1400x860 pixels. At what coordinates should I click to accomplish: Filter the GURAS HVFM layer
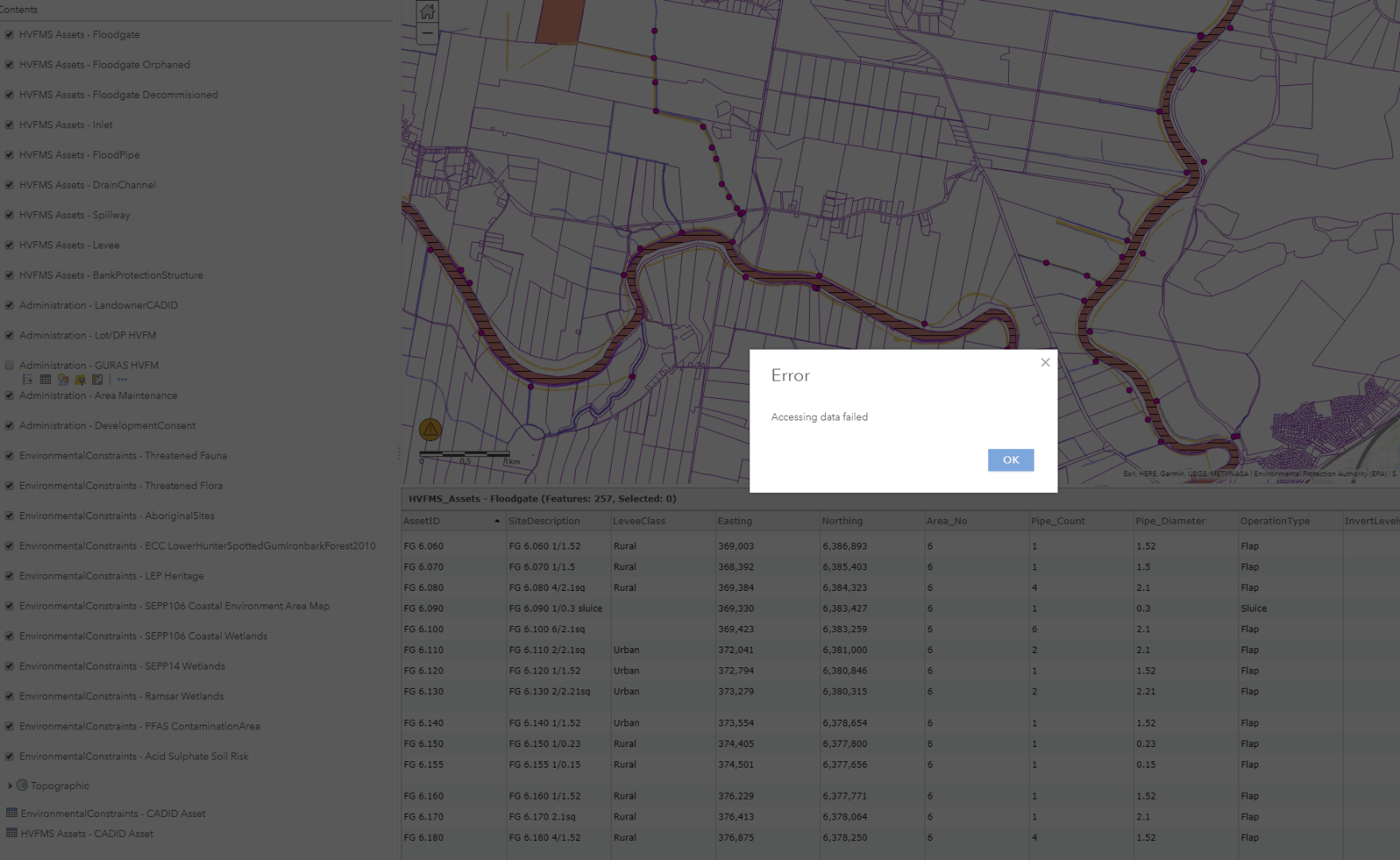(80, 380)
